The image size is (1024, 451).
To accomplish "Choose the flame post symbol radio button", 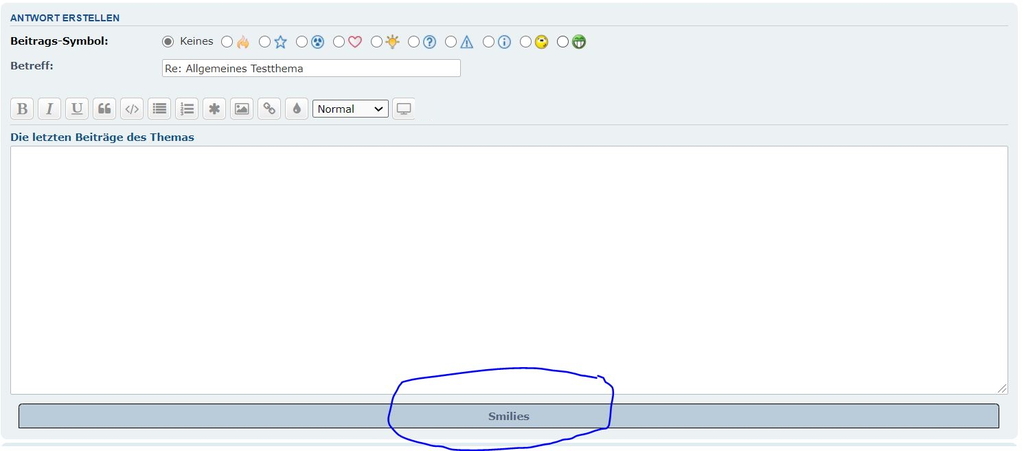I will [227, 42].
